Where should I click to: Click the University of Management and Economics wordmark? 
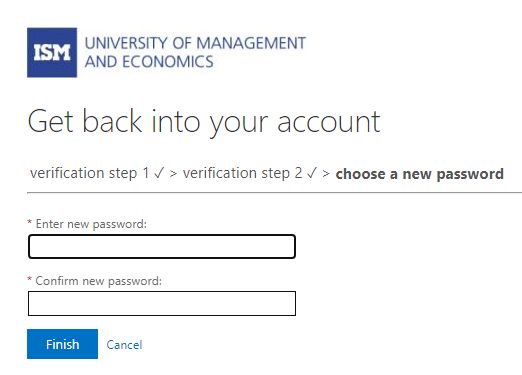195,52
